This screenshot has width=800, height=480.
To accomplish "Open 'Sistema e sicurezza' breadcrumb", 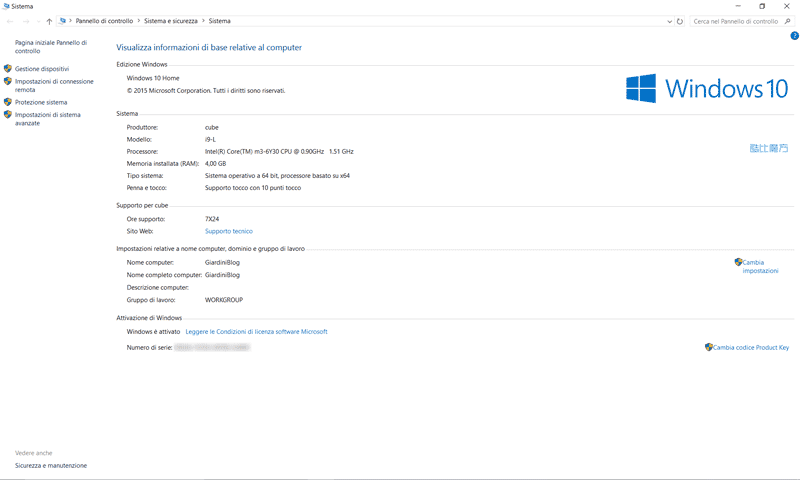I will [170, 21].
